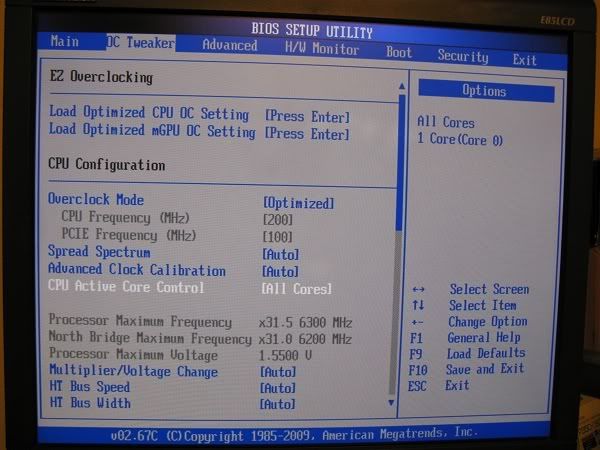600x450 pixels.
Task: Select Load Optimized CPU OC Setting
Action: [149, 113]
